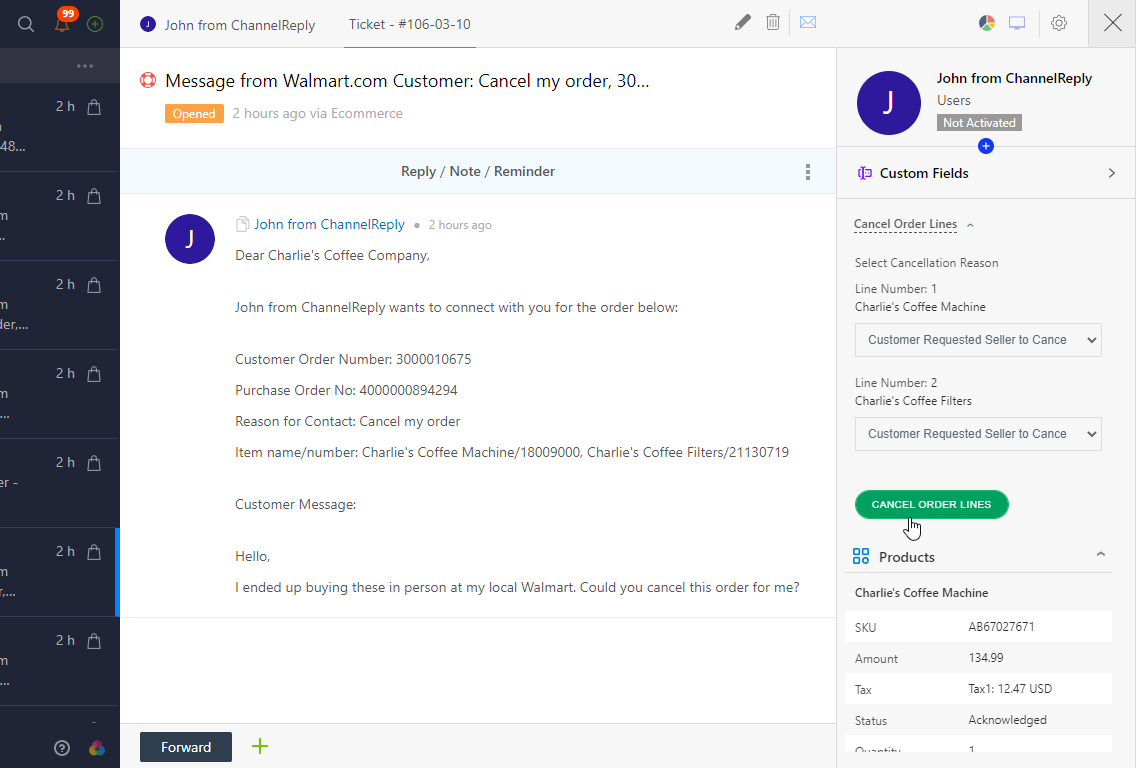Switch to the John from ChannelReply tab

[x=228, y=25]
